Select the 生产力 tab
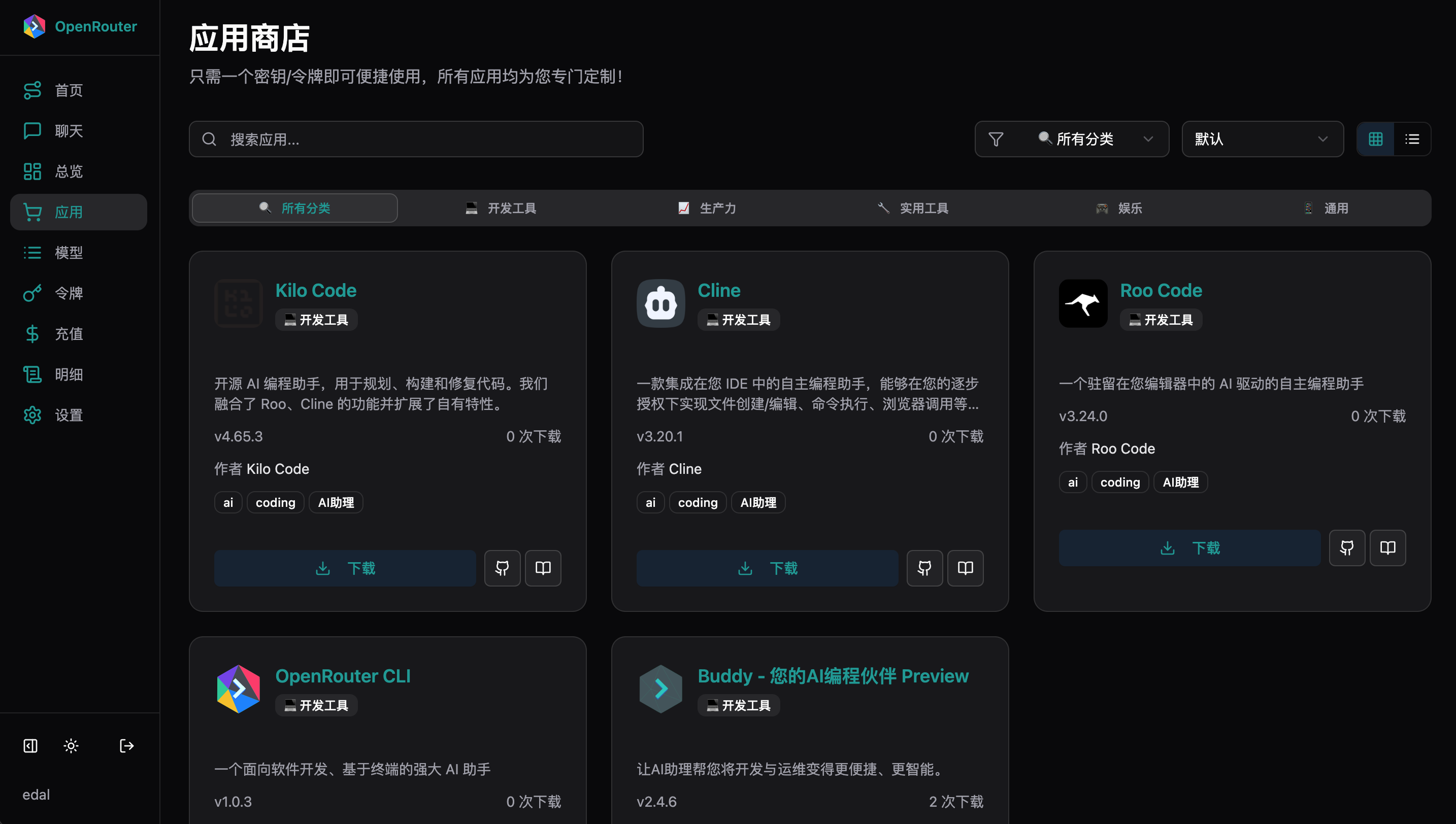This screenshot has width=1456, height=824. pos(707,208)
